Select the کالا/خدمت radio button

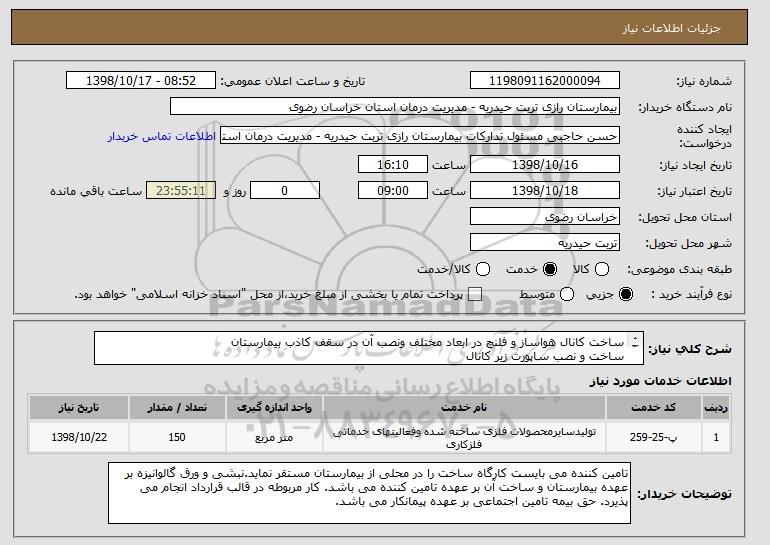[x=483, y=269]
